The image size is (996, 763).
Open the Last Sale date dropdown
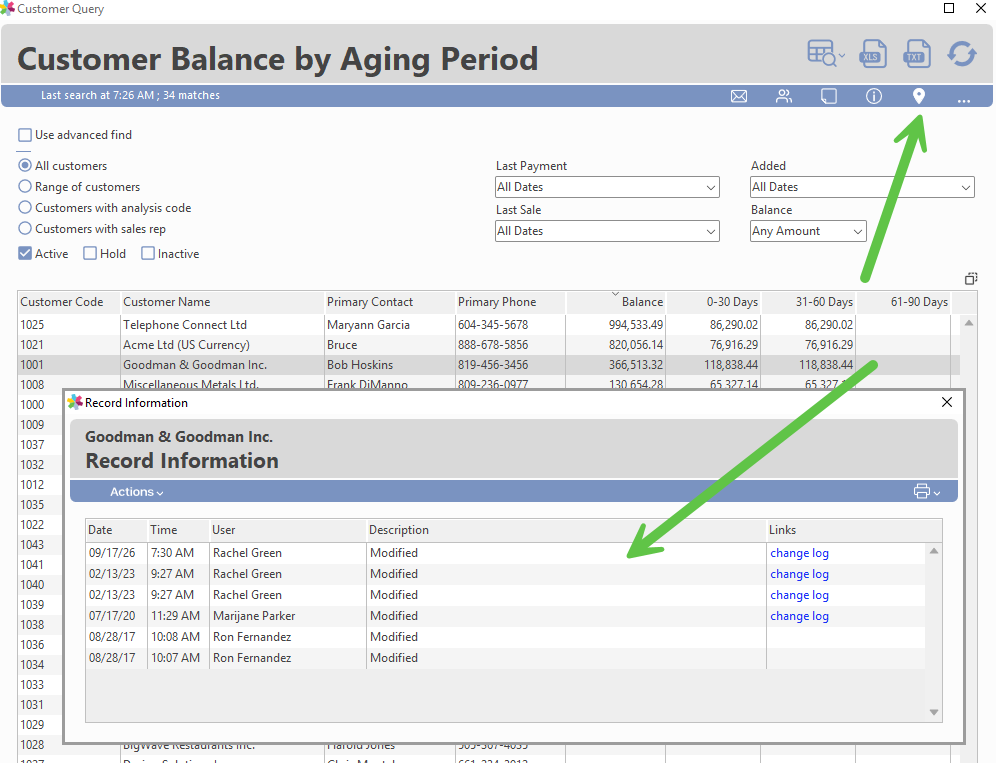(607, 231)
